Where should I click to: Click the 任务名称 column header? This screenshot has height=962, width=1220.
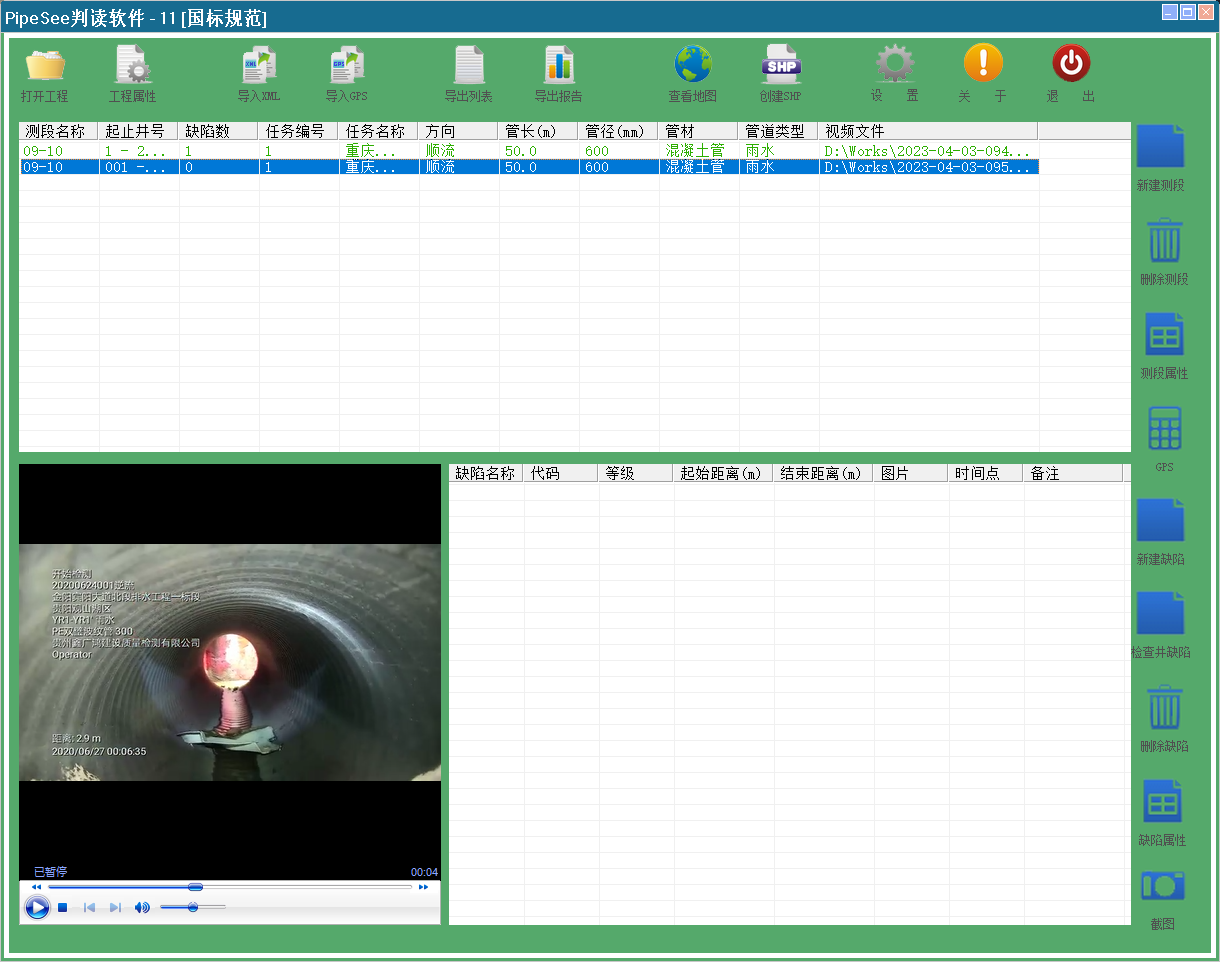[378, 131]
